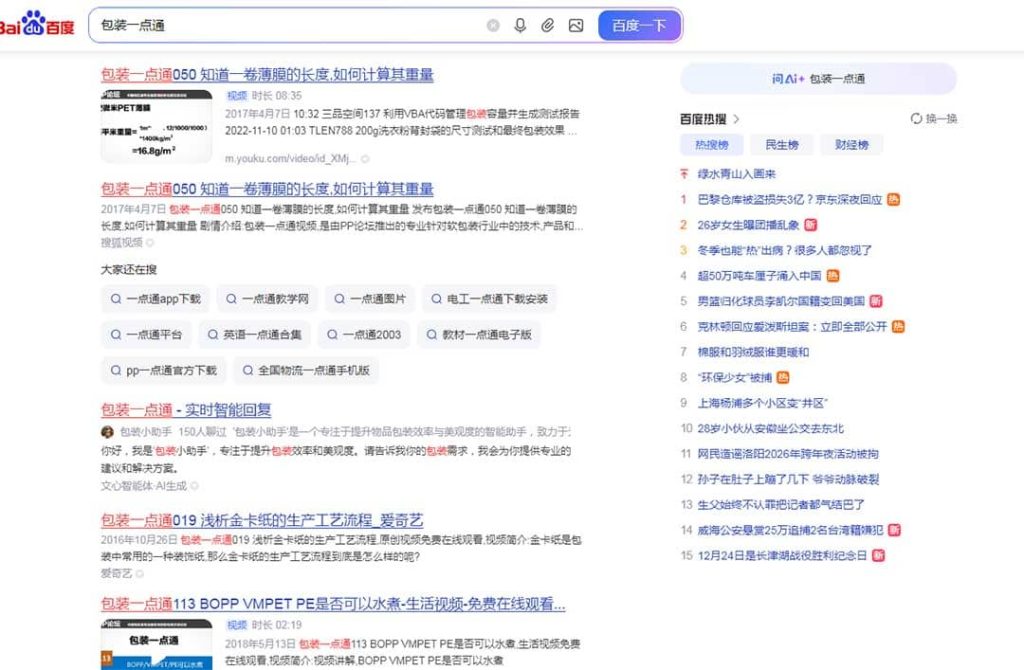Click the camera icon for image search
Viewport: 1024px width, 670px height.
coord(574,26)
